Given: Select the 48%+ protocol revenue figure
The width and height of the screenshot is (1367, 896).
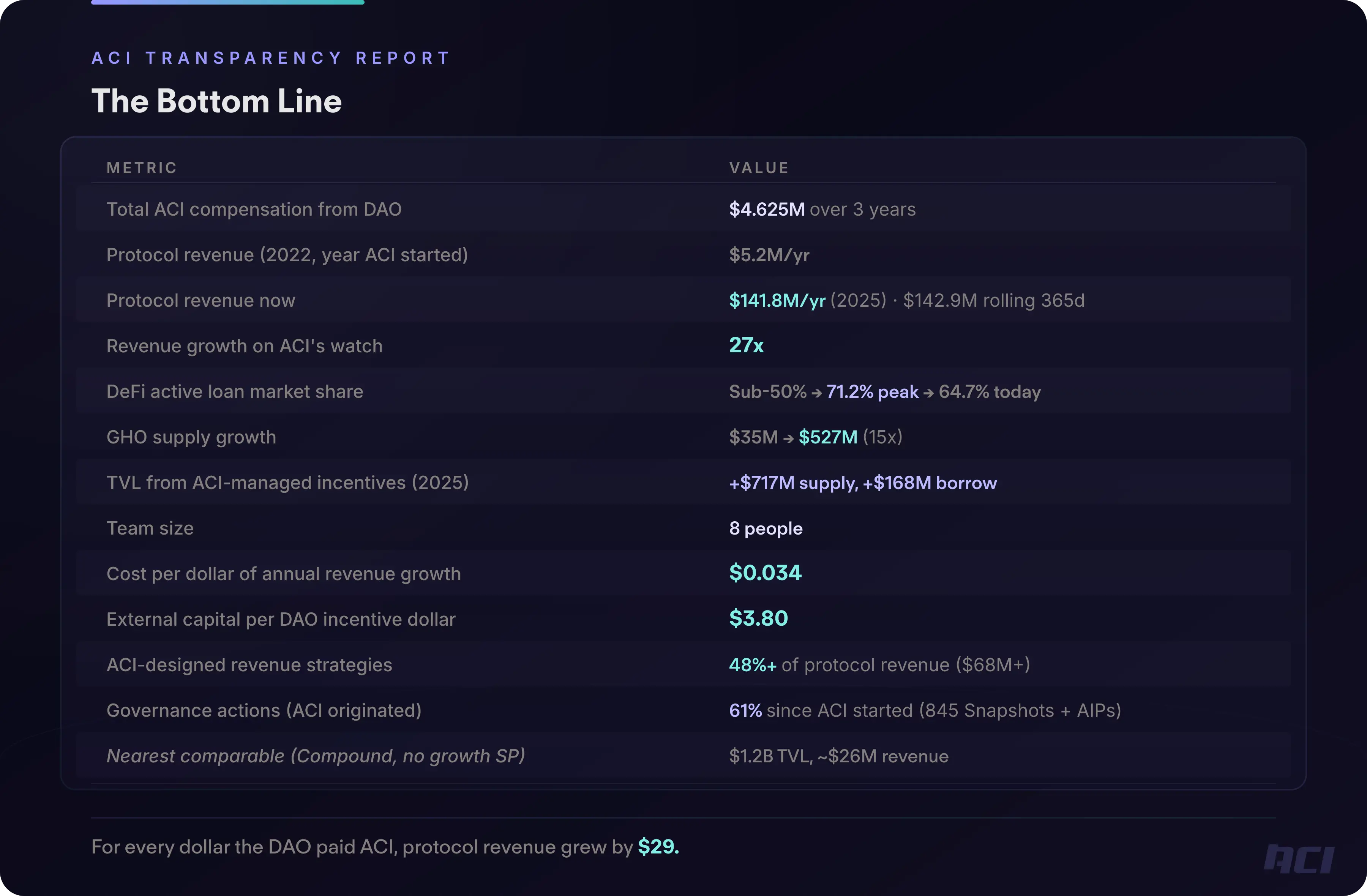Looking at the screenshot, I should 753,665.
